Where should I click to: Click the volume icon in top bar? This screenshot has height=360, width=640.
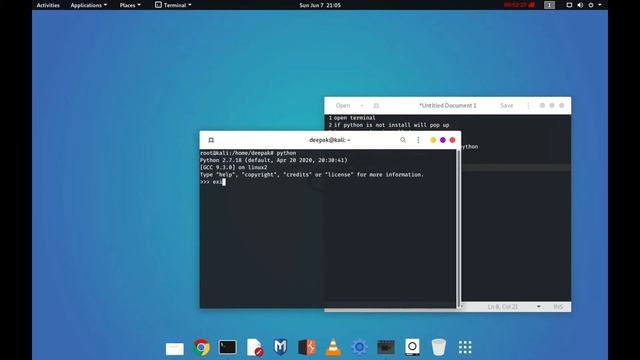(580, 5)
